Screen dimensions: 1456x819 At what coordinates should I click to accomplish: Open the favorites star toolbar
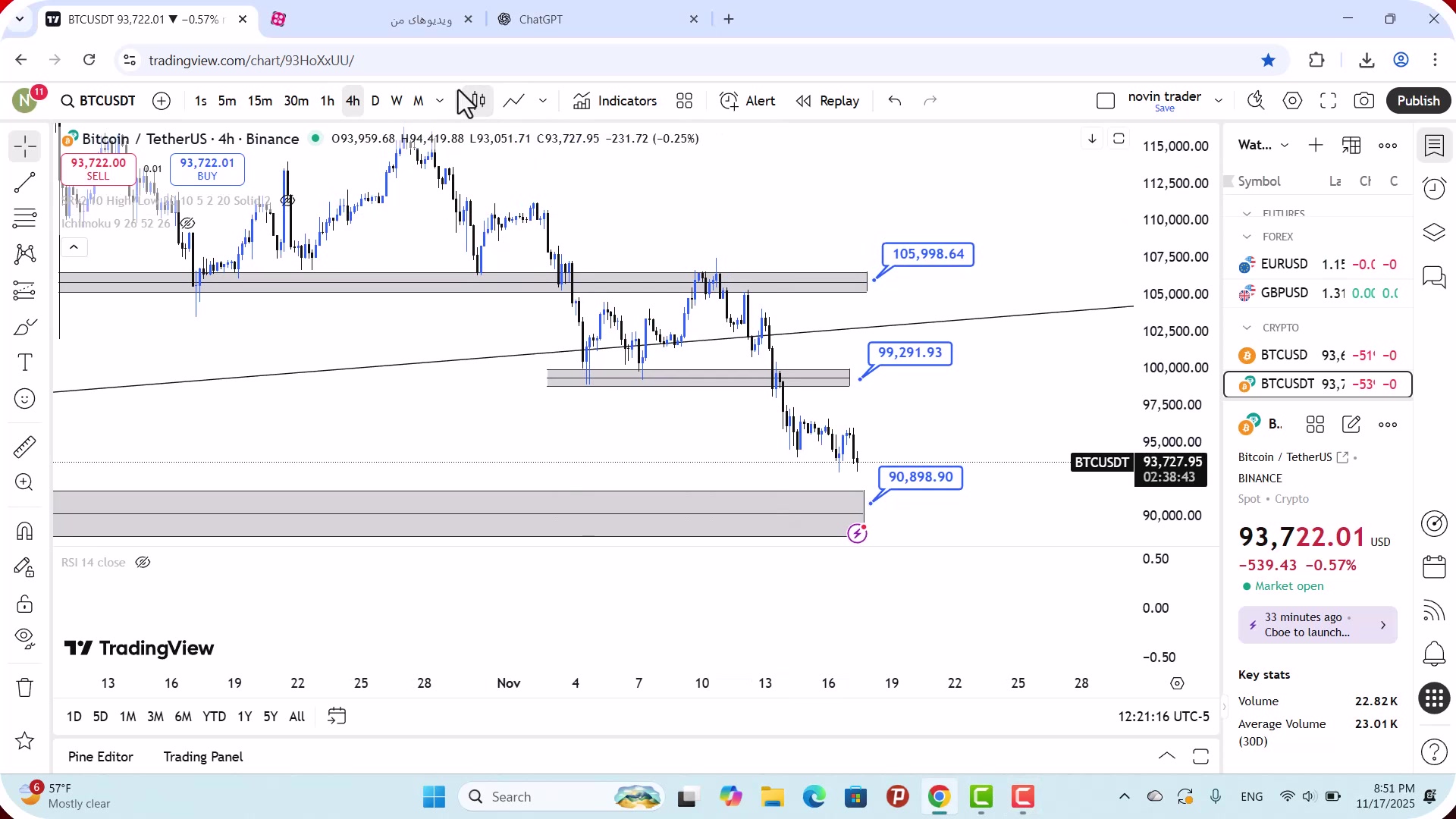pos(25,741)
